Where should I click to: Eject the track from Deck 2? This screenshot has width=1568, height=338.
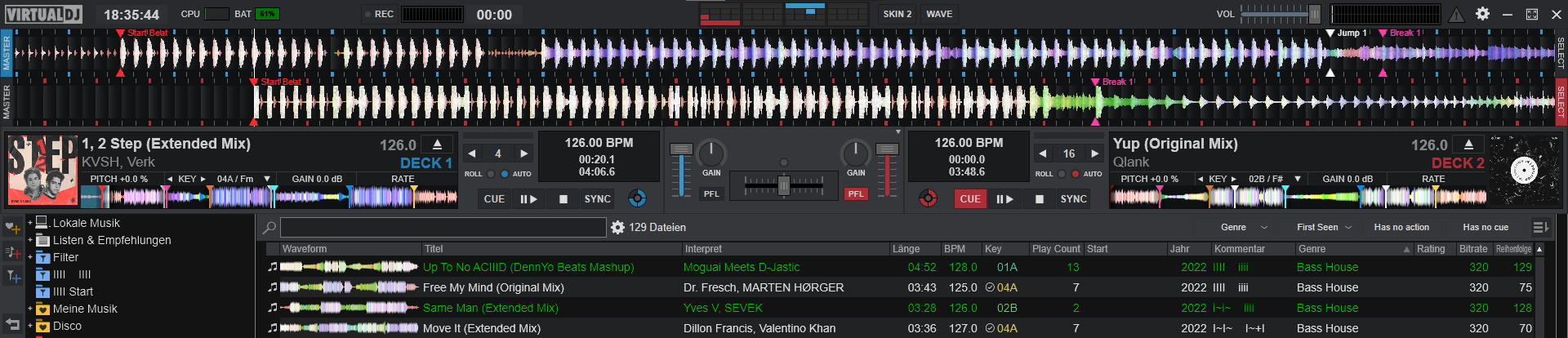pyautogui.click(x=1468, y=145)
